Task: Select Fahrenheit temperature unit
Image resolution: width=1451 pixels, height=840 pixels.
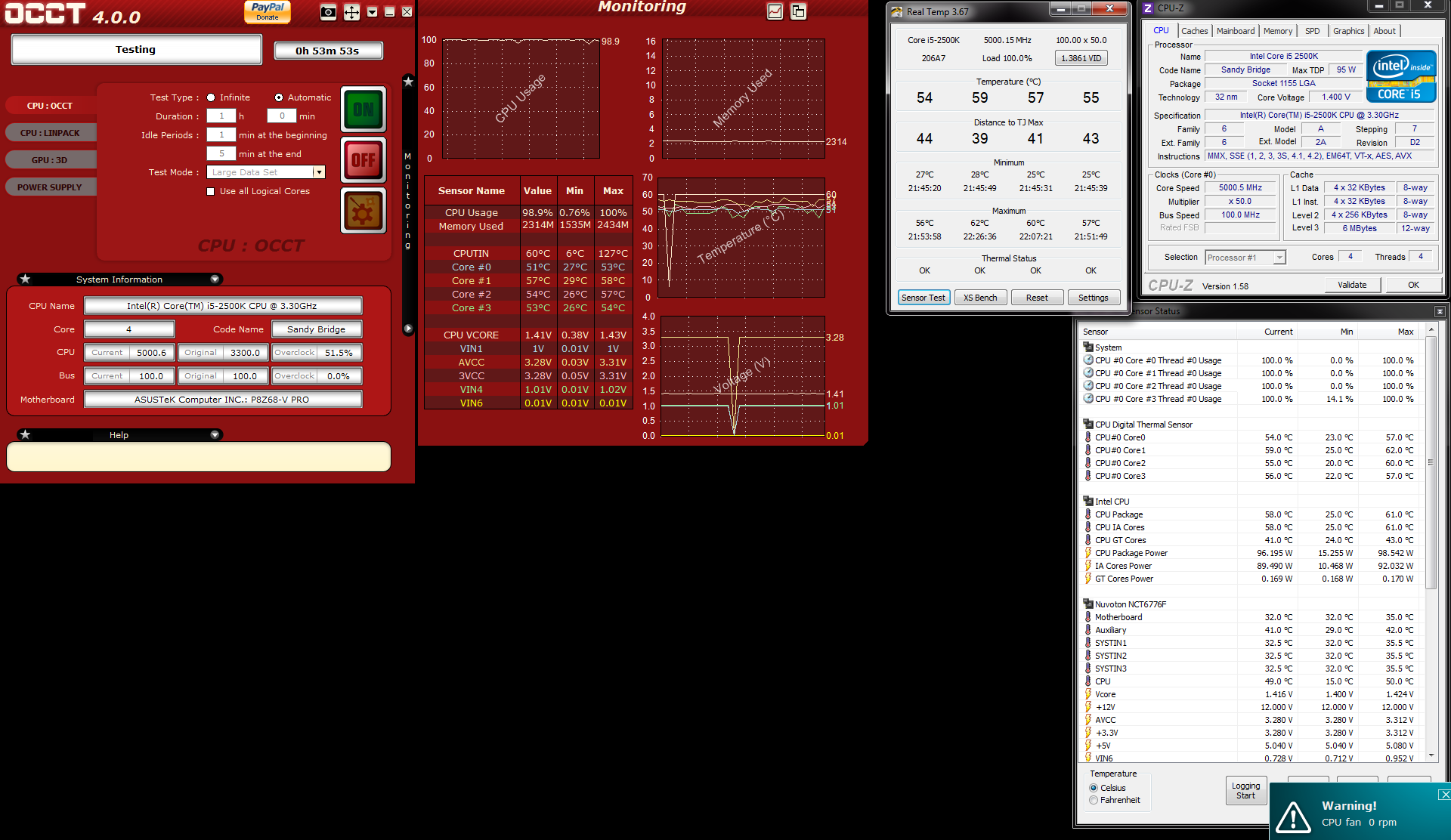Action: pyautogui.click(x=1094, y=800)
